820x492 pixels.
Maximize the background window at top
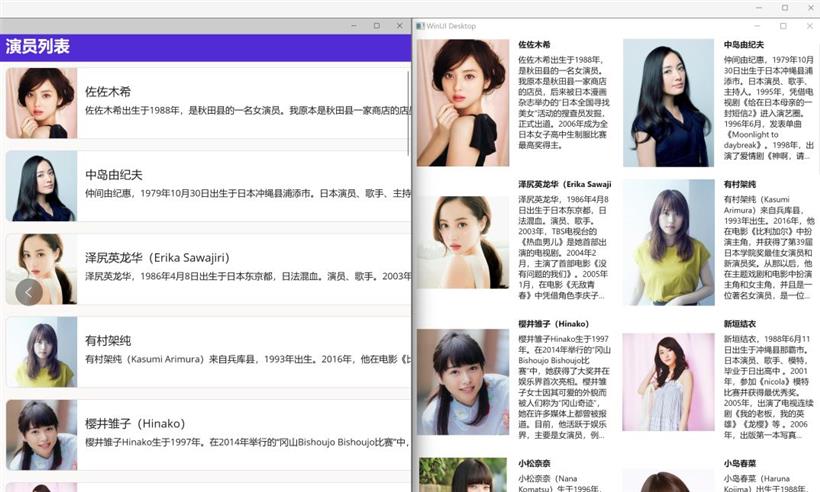(x=785, y=8)
